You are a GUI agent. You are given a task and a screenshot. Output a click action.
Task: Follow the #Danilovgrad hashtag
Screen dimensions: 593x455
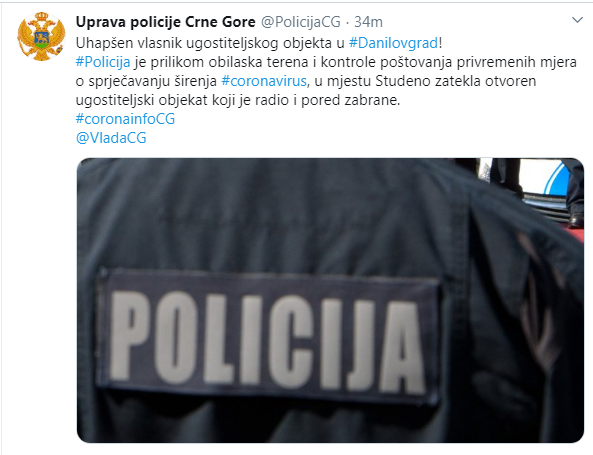pos(393,43)
